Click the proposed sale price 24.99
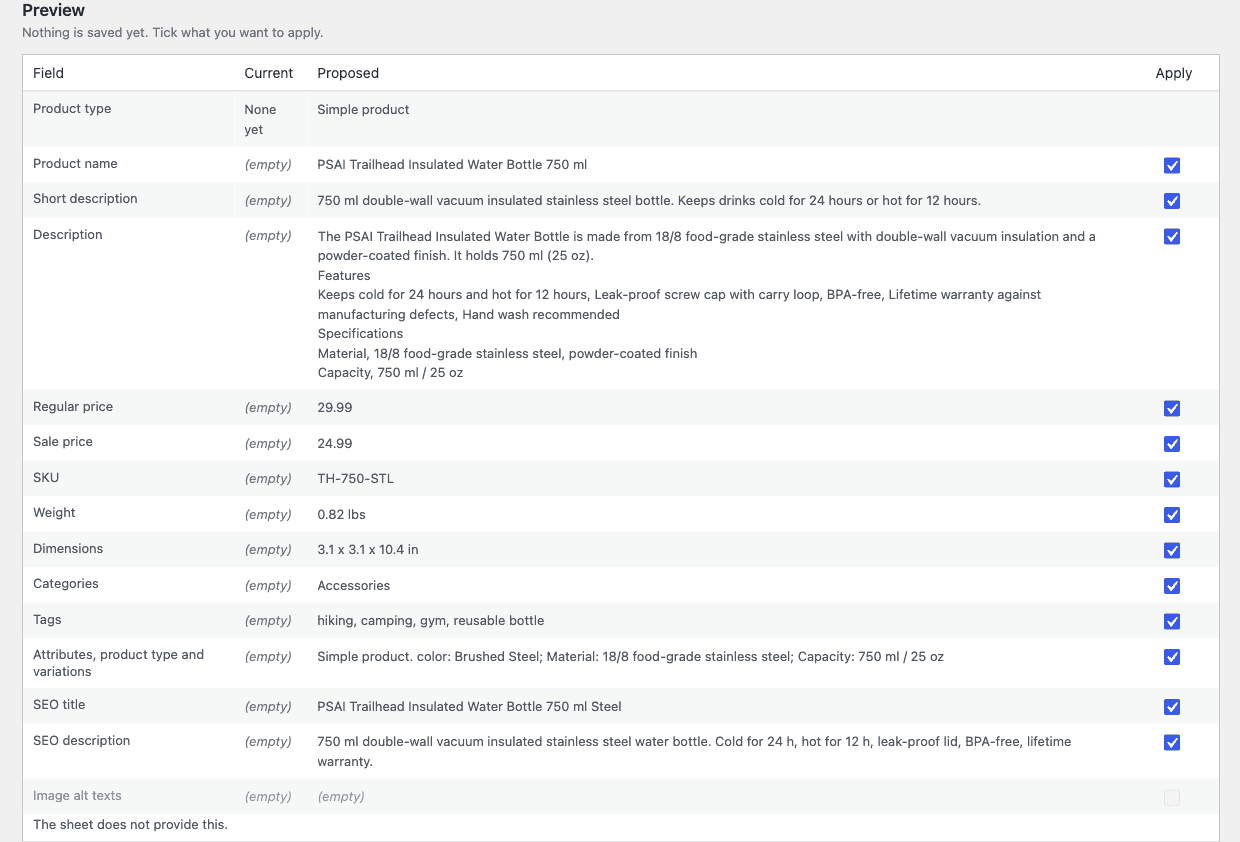This screenshot has height=842, width=1240. 335,444
